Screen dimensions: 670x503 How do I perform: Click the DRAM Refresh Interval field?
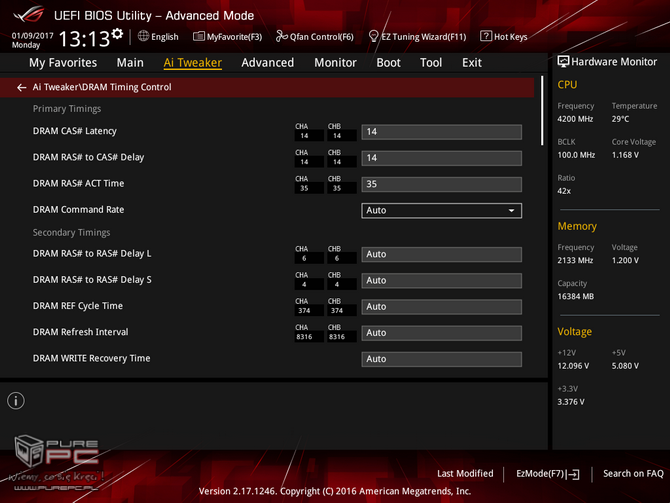(441, 333)
